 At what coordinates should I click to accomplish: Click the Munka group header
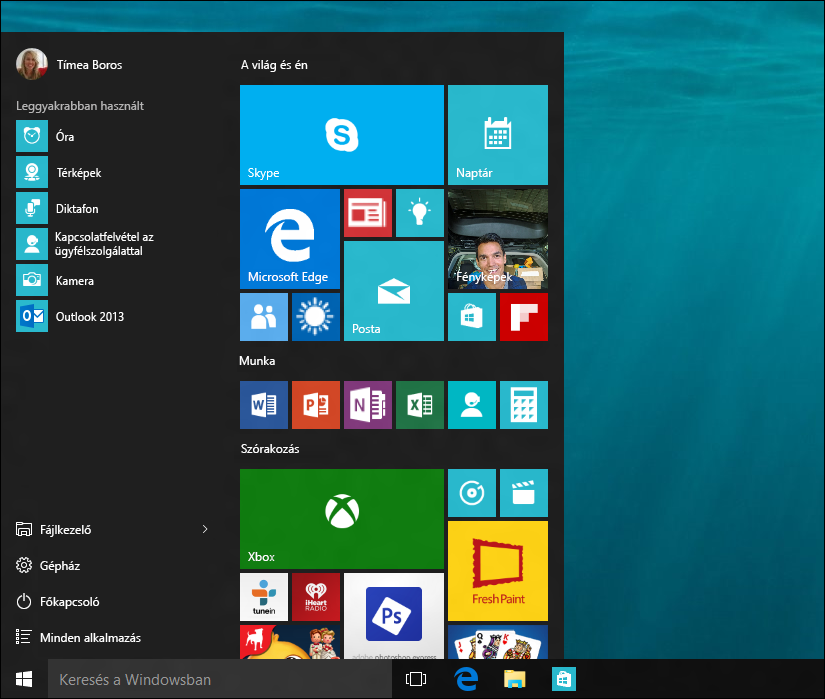pyautogui.click(x=257, y=361)
